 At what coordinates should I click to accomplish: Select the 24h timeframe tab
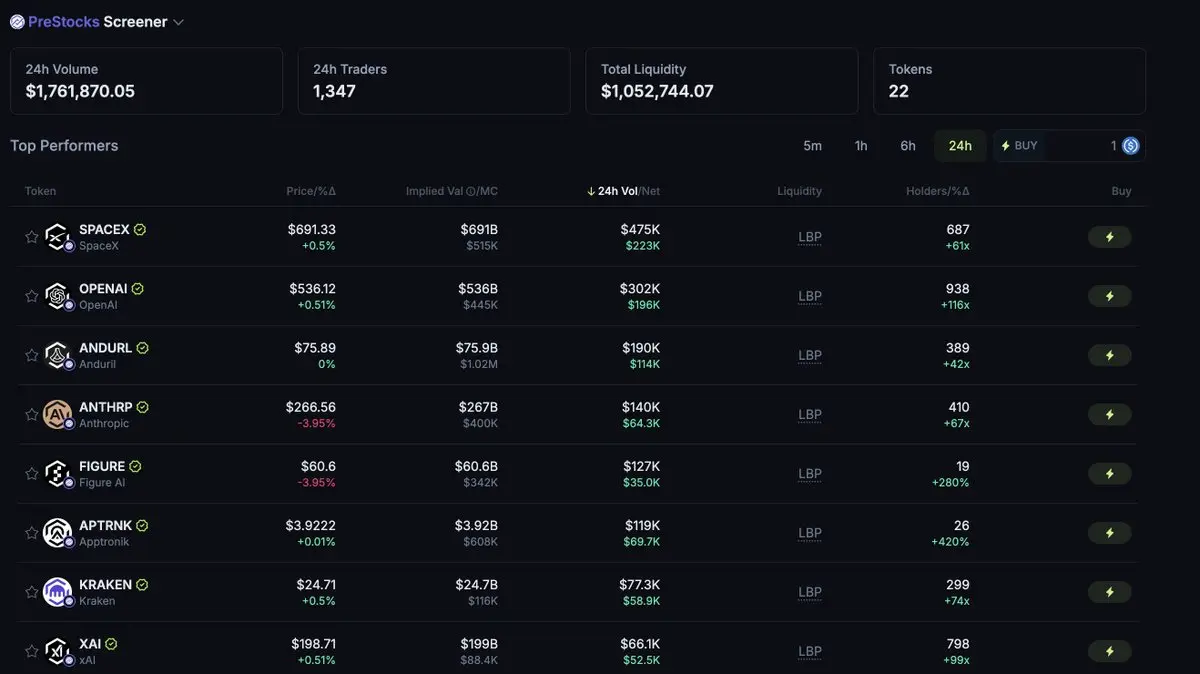click(960, 146)
